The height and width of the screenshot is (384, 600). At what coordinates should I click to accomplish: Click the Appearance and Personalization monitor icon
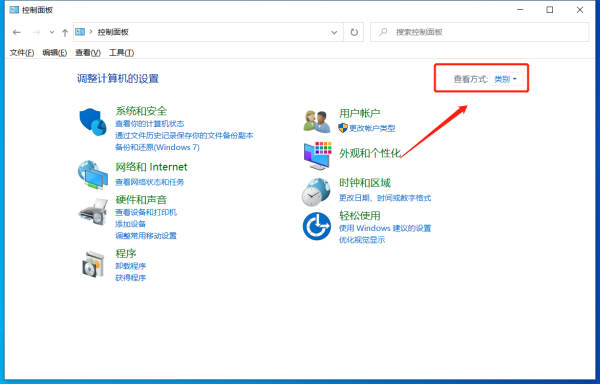(x=317, y=156)
